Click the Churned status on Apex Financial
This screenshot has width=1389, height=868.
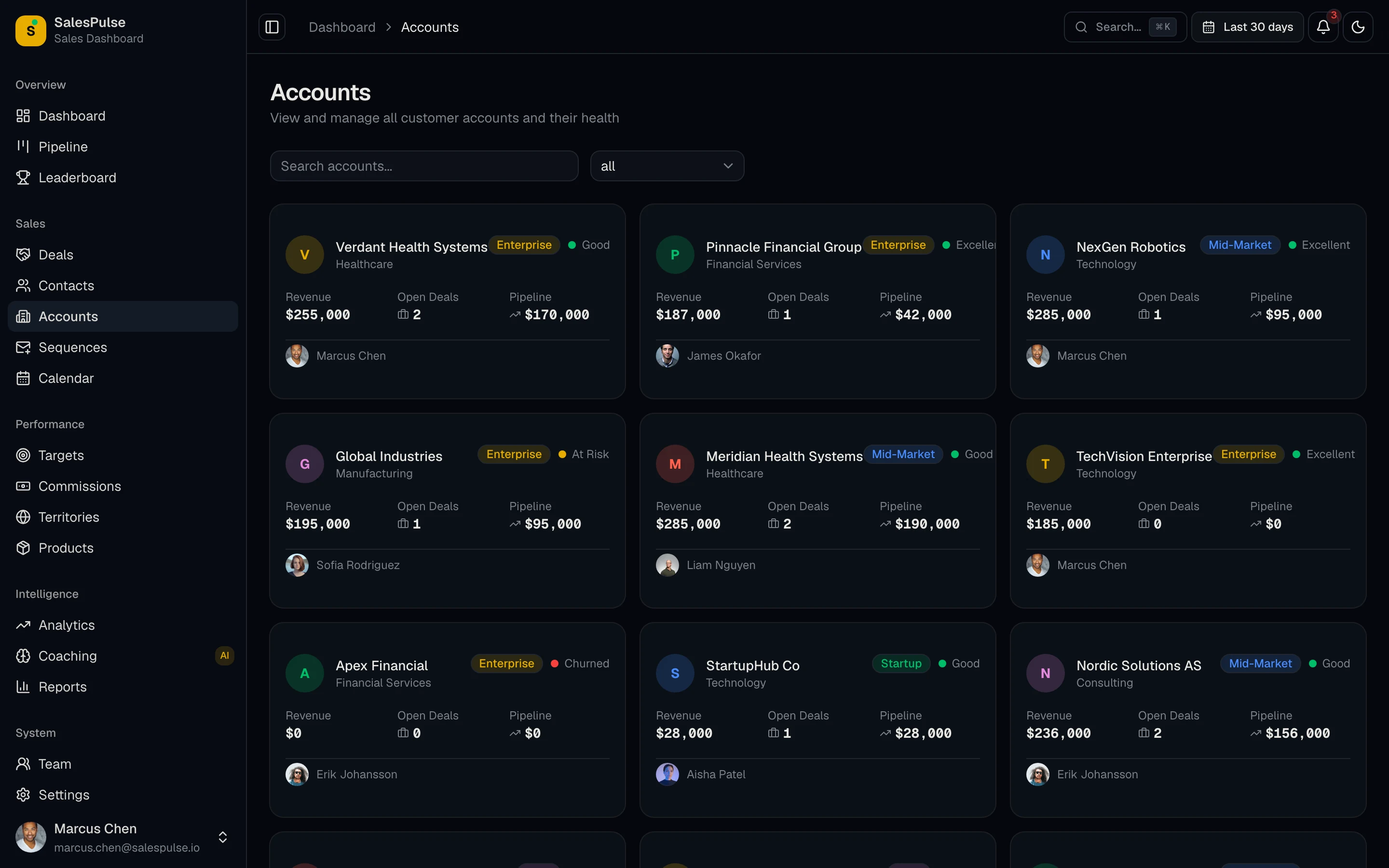click(x=580, y=664)
